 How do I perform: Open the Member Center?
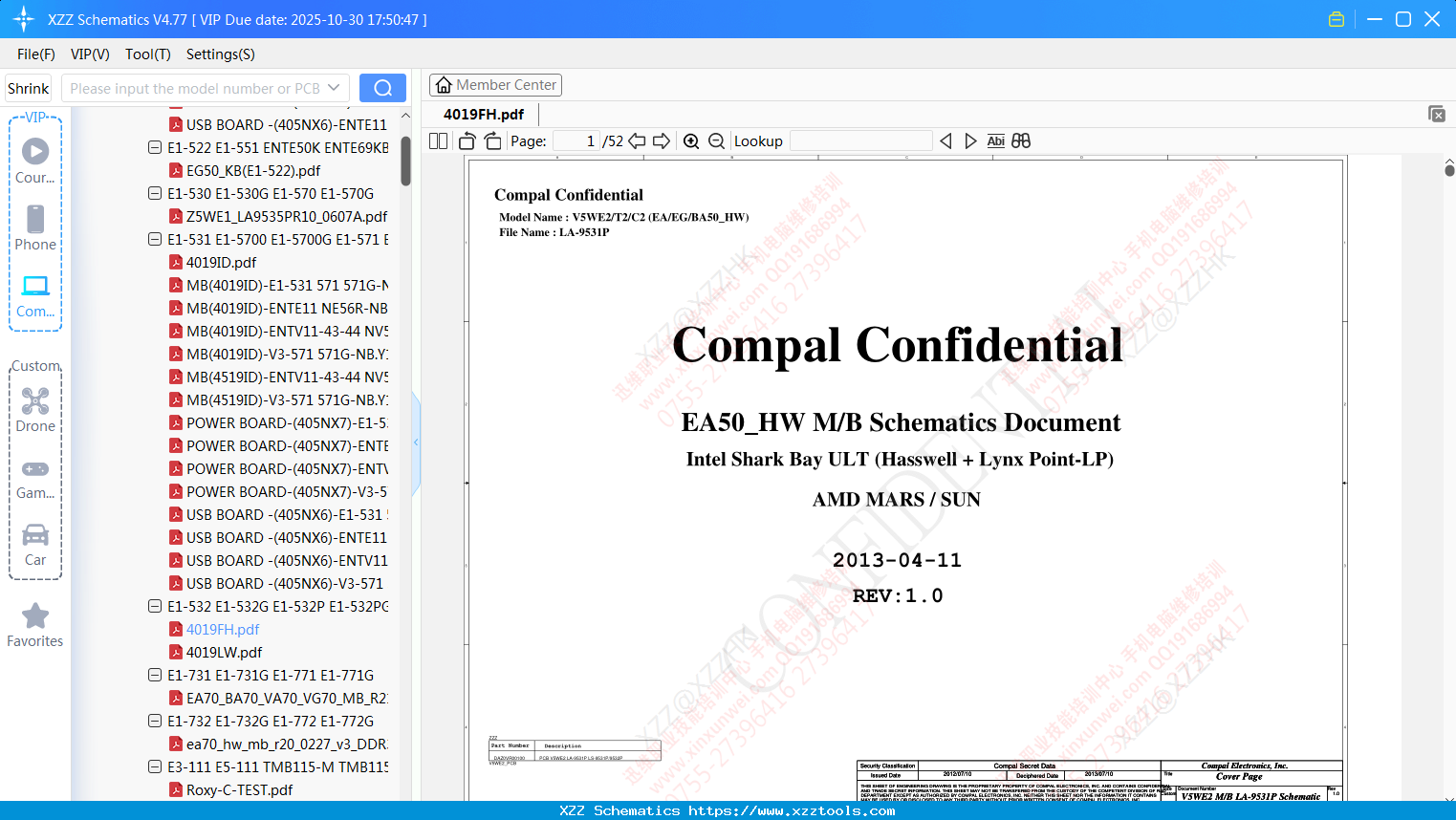tap(495, 85)
